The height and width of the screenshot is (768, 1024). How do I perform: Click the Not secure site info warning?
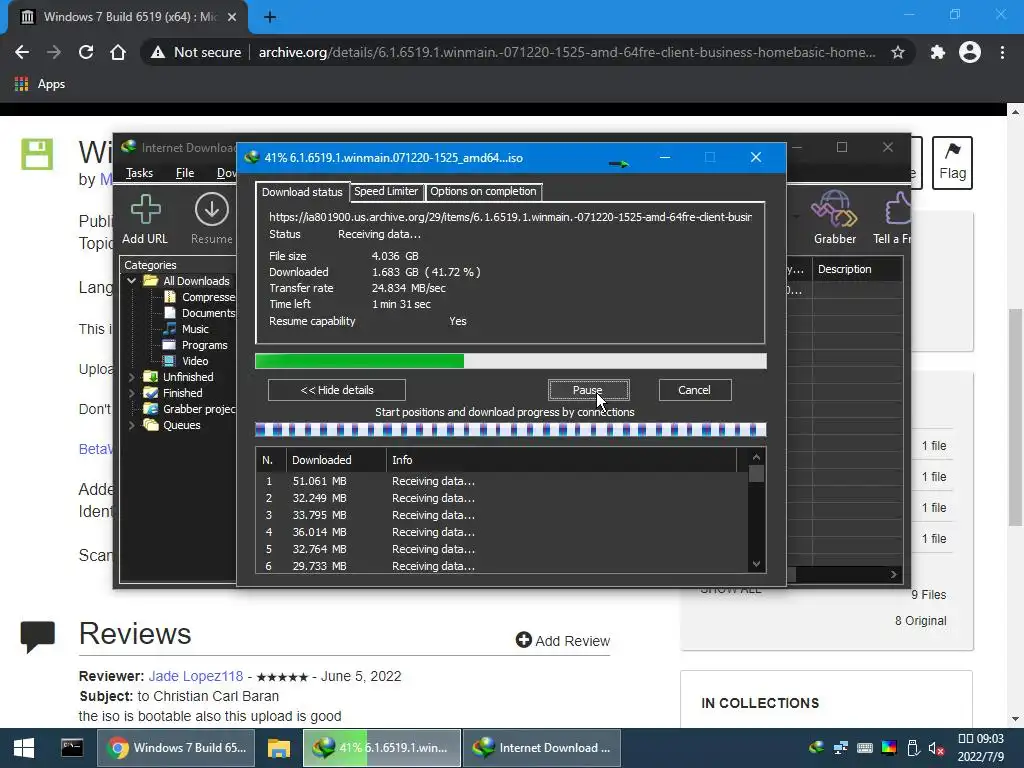click(x=196, y=52)
